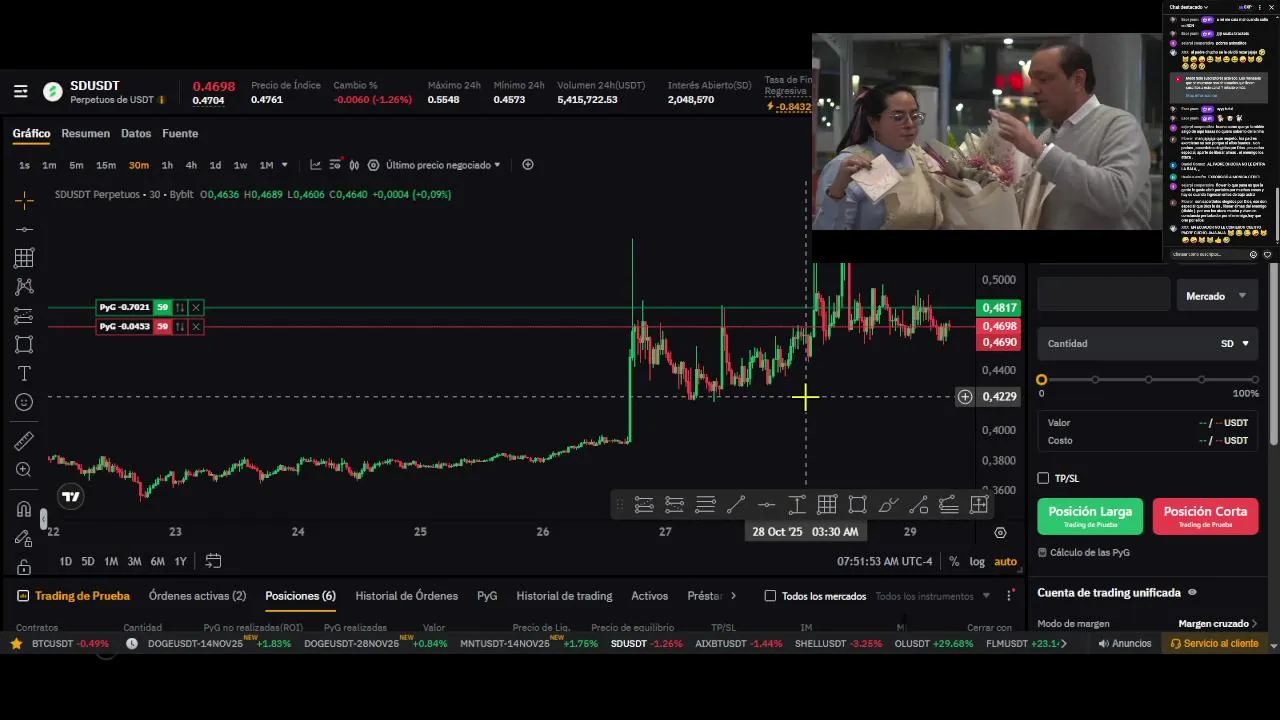Switch to the Fuente tab
This screenshot has width=1280, height=720.
180,133
